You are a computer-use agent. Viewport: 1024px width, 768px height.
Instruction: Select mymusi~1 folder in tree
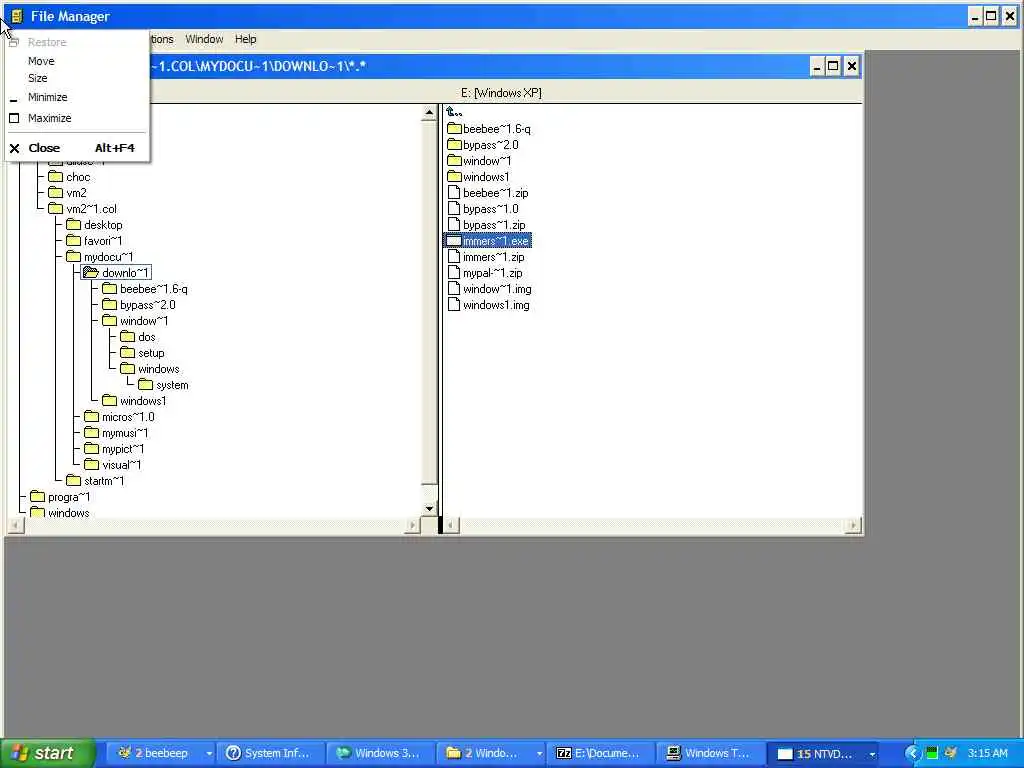[116, 433]
